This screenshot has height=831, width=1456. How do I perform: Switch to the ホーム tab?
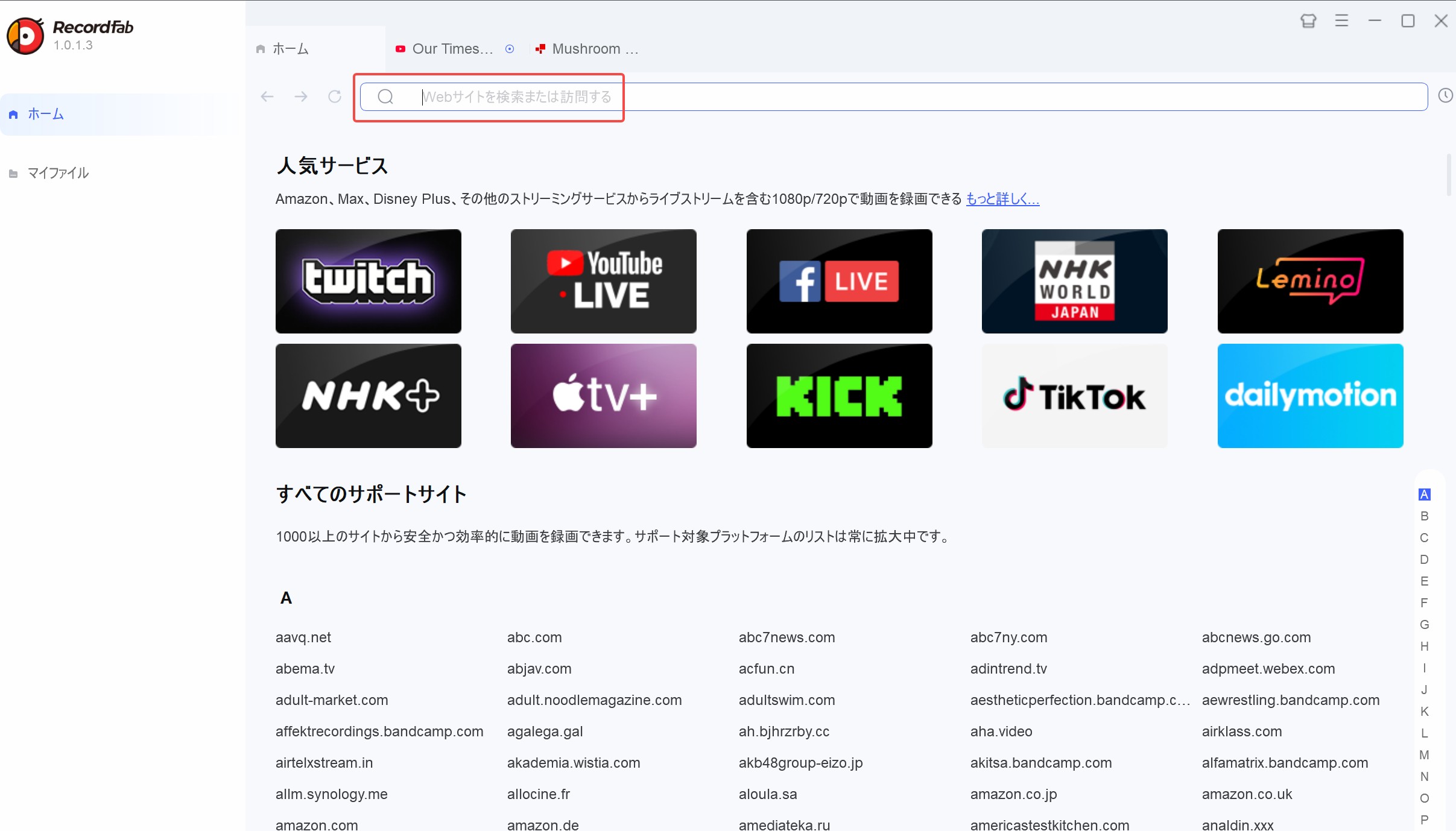point(315,49)
